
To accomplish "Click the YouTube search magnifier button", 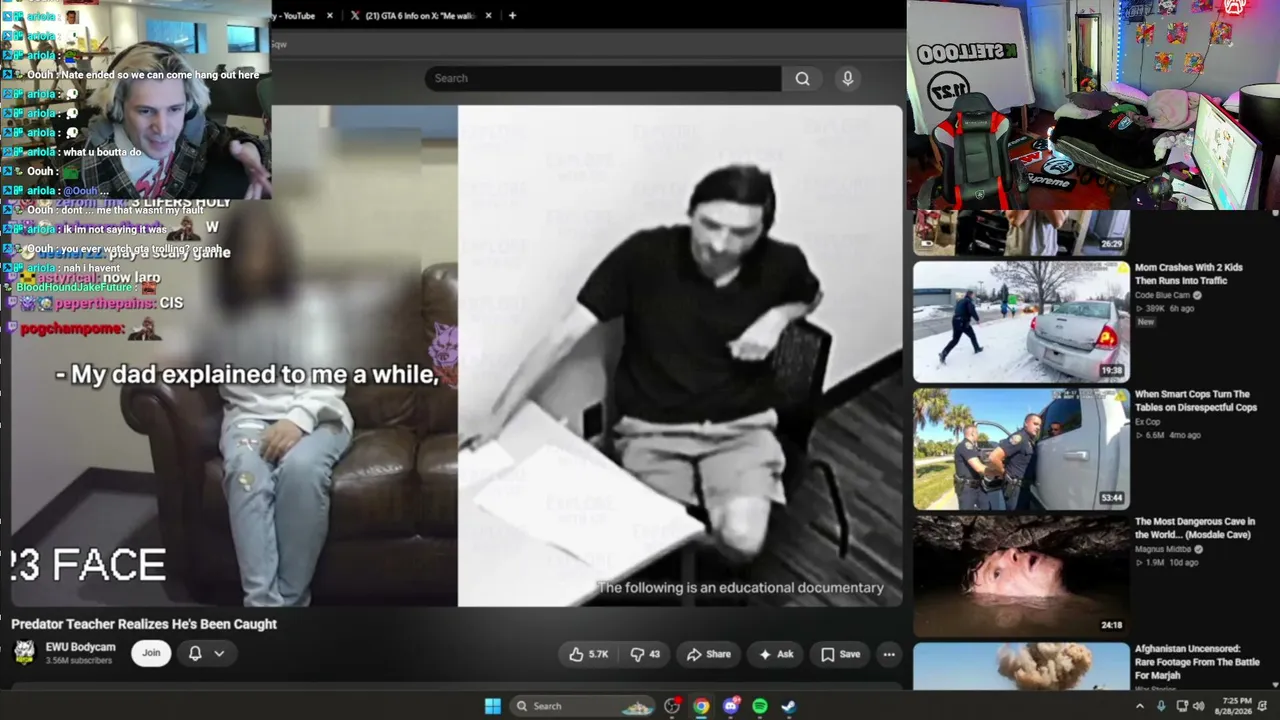I will click(802, 78).
